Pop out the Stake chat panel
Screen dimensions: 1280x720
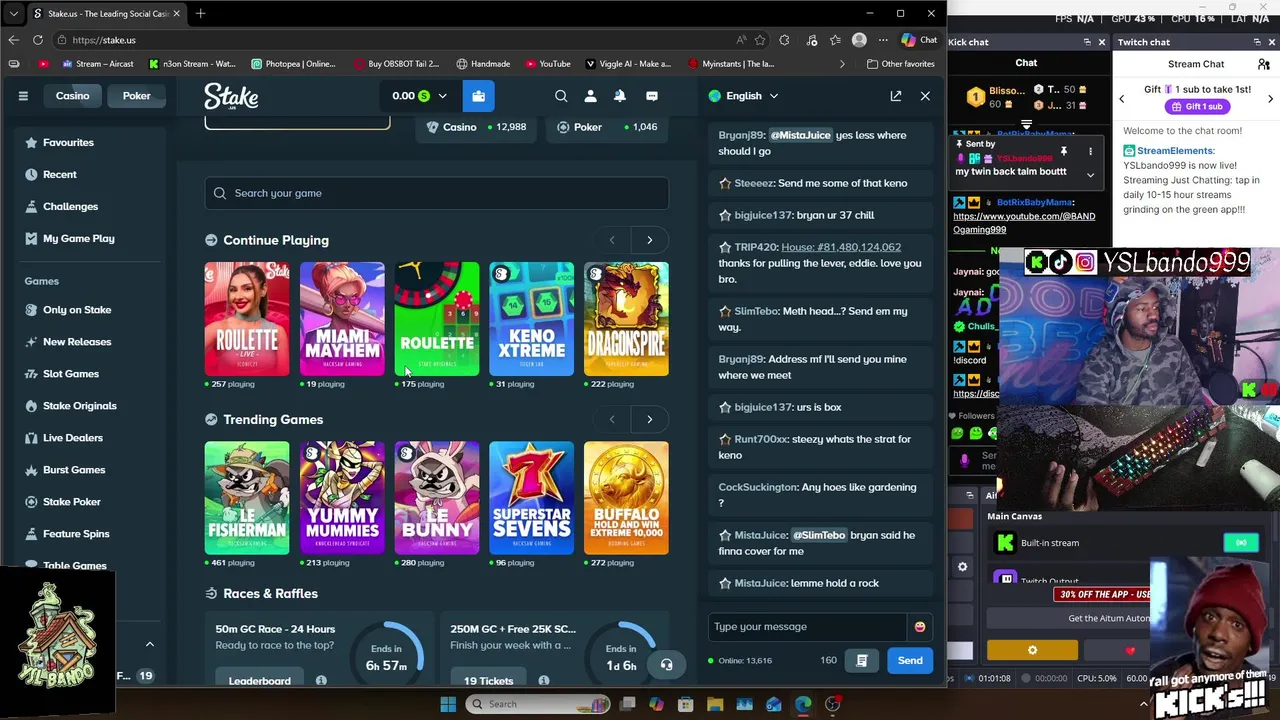click(x=896, y=96)
